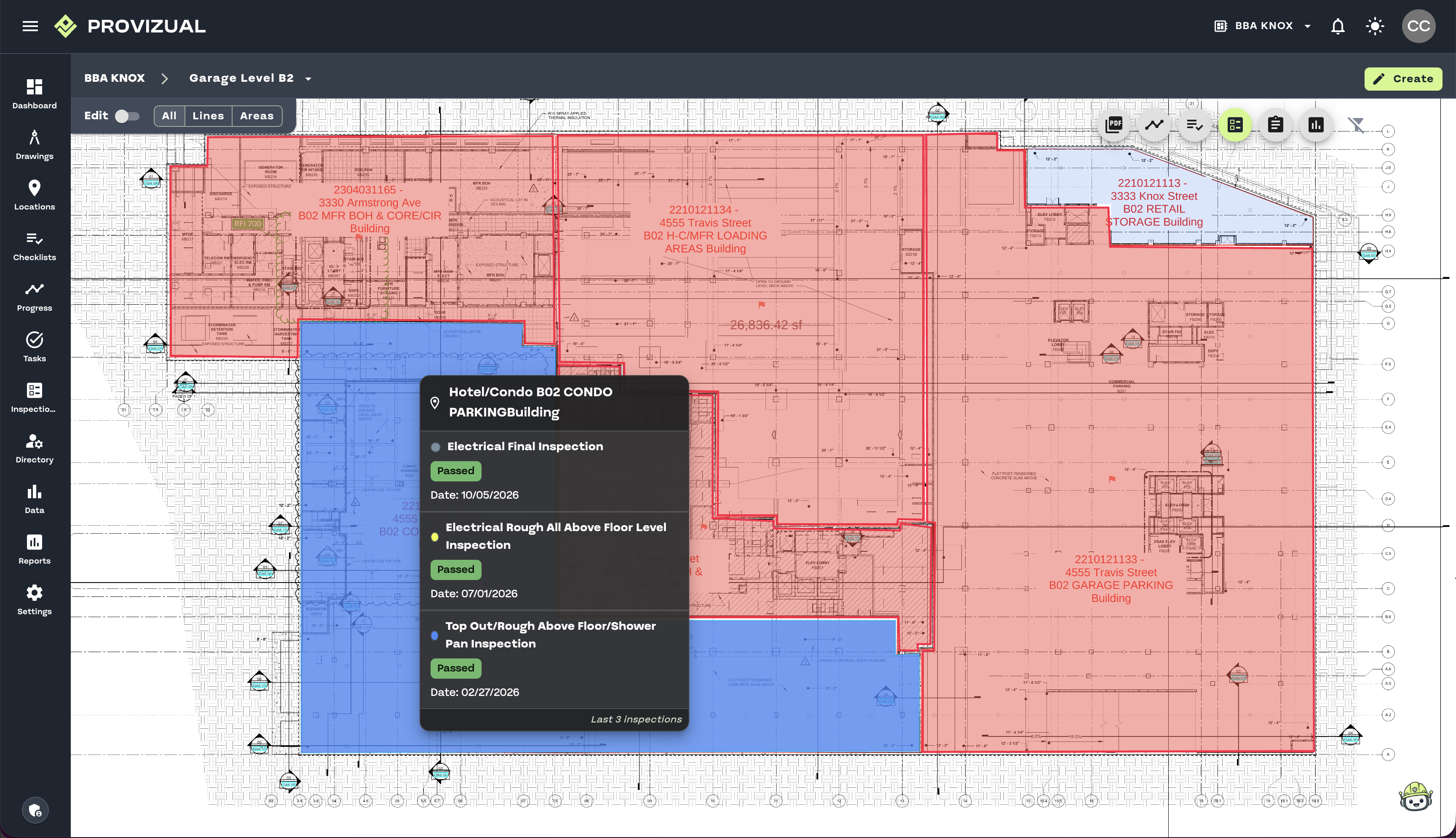The width and height of the screenshot is (1456, 838).
Task: Go to Locations in the sidebar
Action: pos(35,195)
